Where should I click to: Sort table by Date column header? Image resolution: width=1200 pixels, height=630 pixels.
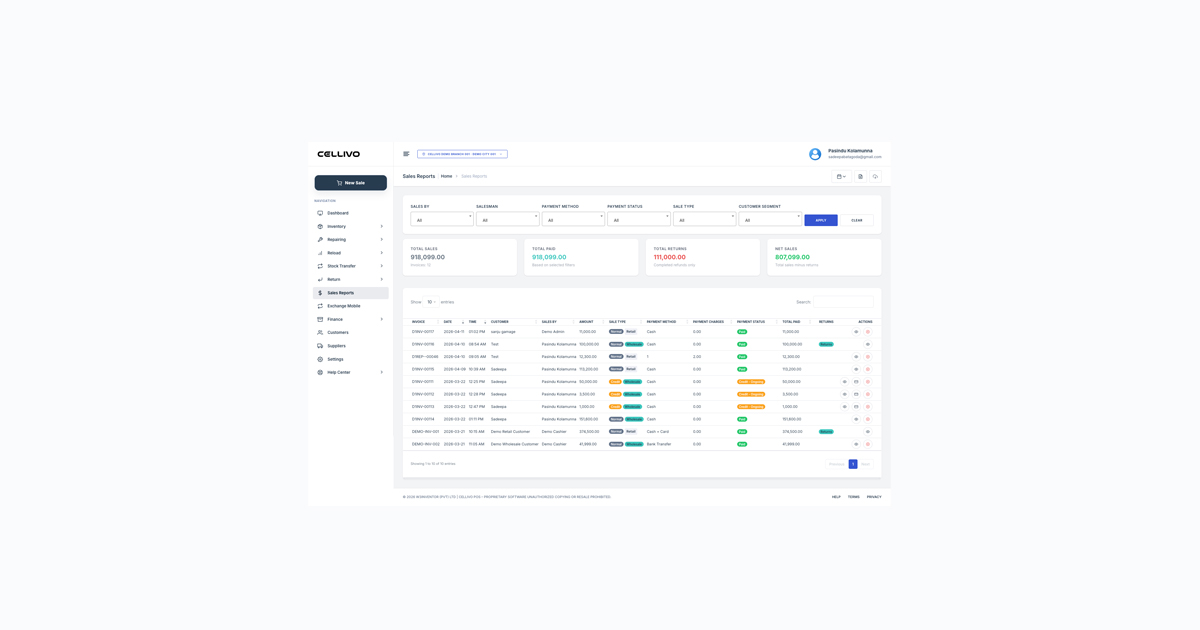pos(454,322)
